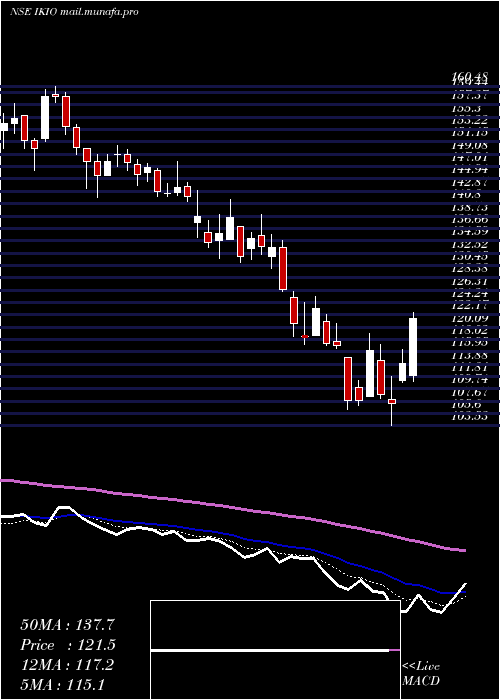Click the 111.81 price axis label

[469, 368]
